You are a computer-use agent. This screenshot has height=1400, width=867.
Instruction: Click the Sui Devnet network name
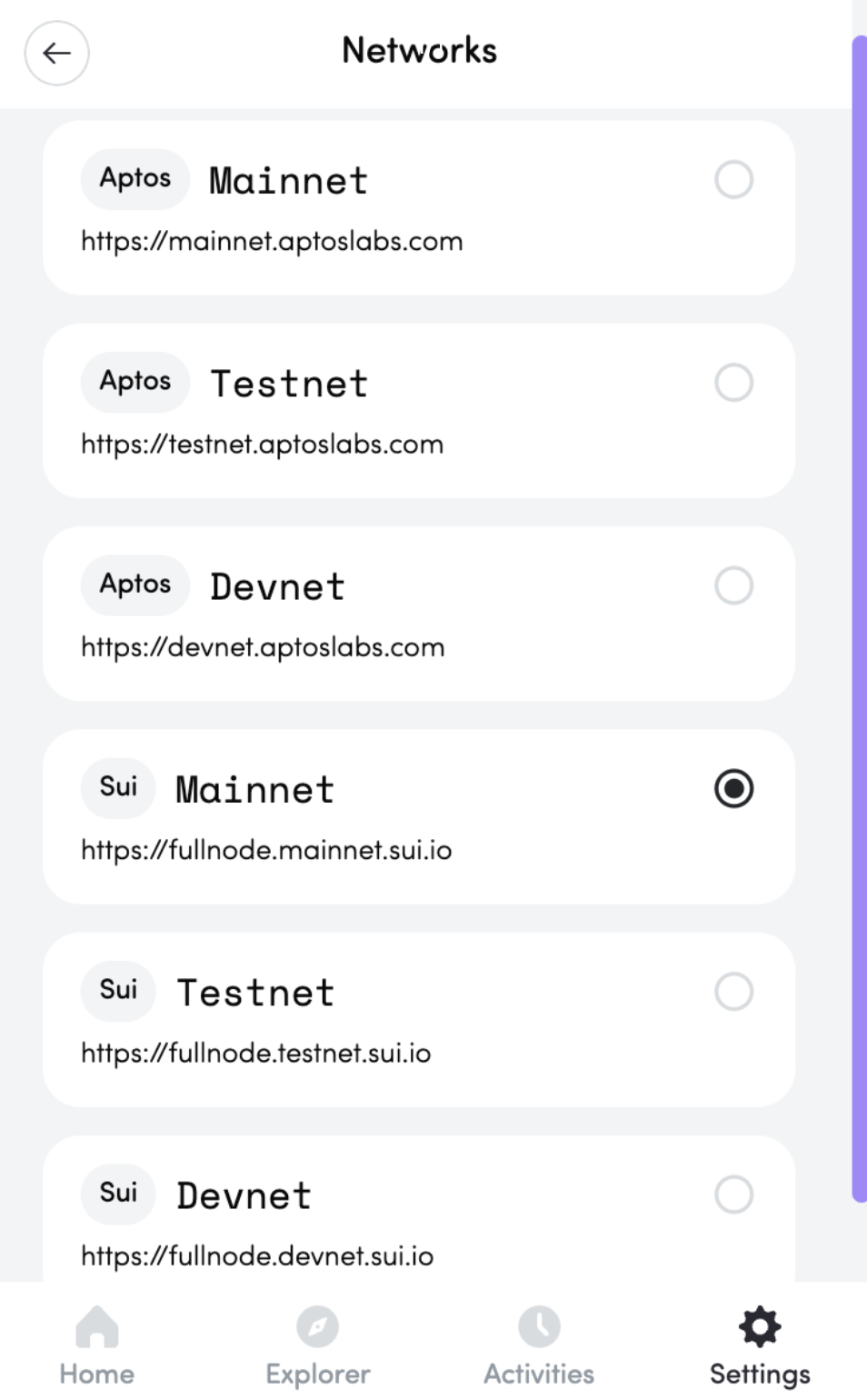pyautogui.click(x=244, y=1195)
